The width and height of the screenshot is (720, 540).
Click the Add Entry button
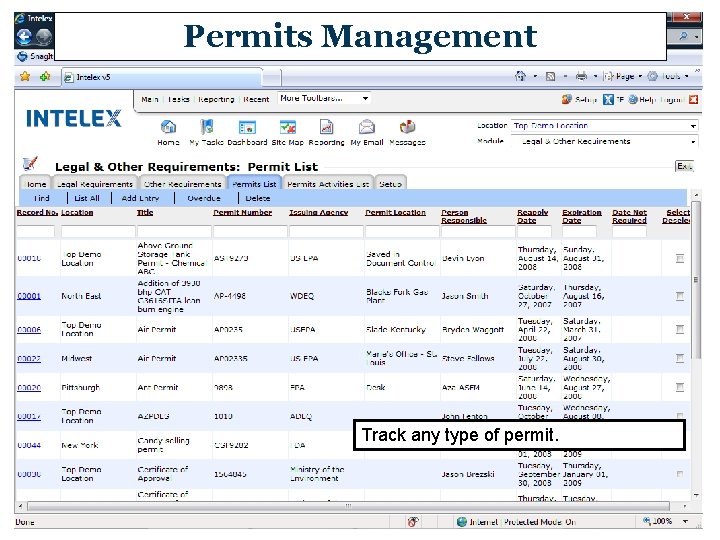click(x=140, y=198)
